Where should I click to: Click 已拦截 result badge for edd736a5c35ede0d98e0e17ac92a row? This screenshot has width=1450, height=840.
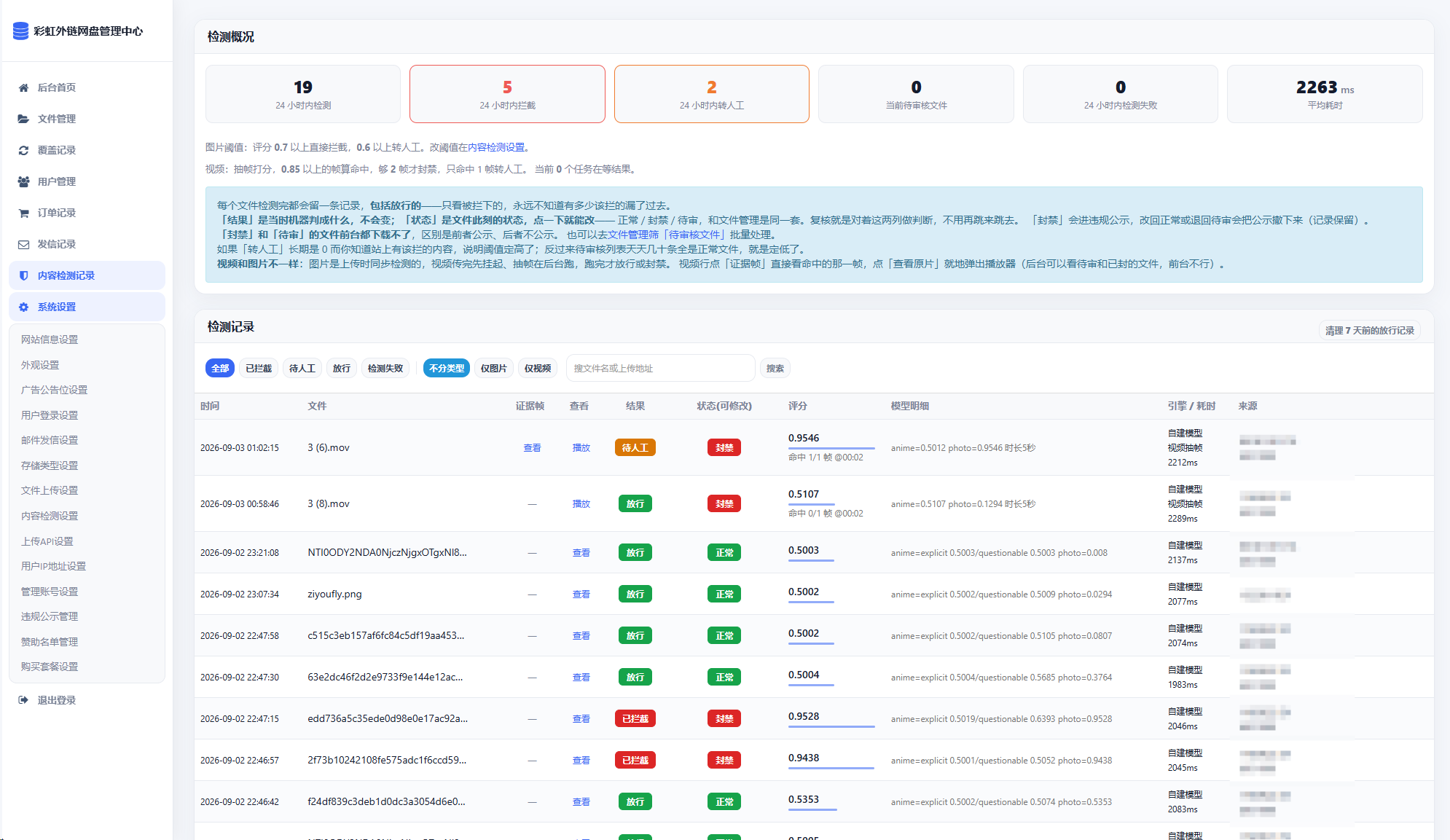pos(635,718)
